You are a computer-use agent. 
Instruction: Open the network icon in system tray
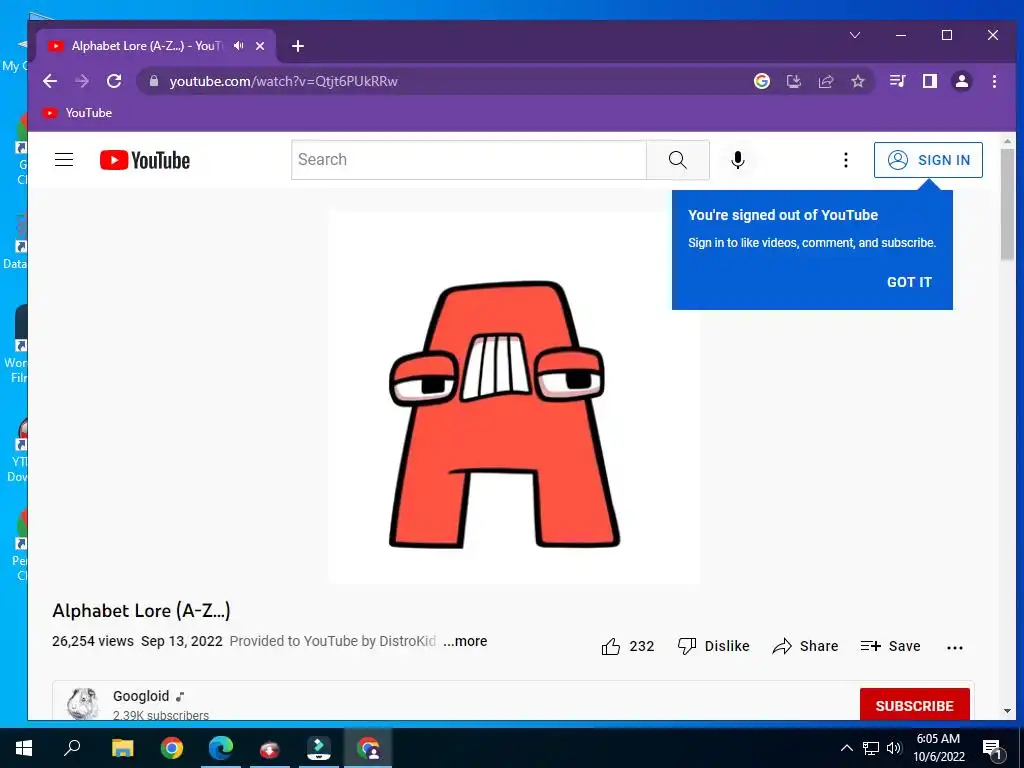(x=871, y=748)
